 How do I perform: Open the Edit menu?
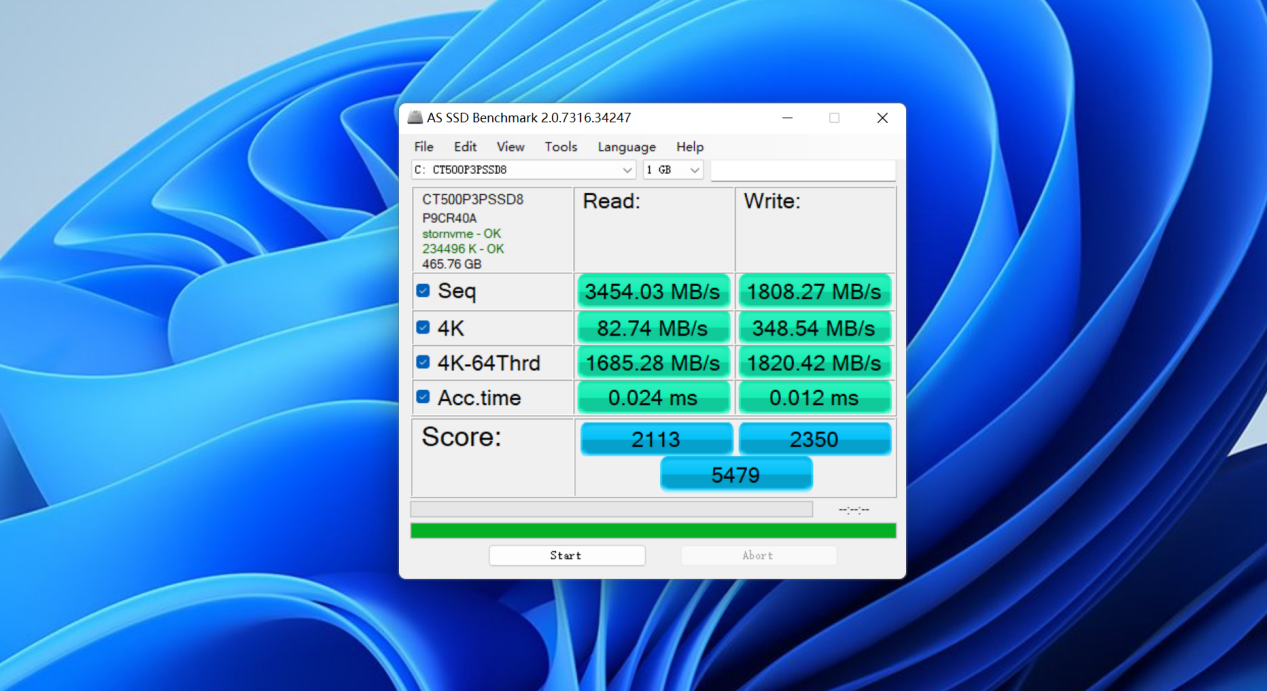tap(465, 147)
